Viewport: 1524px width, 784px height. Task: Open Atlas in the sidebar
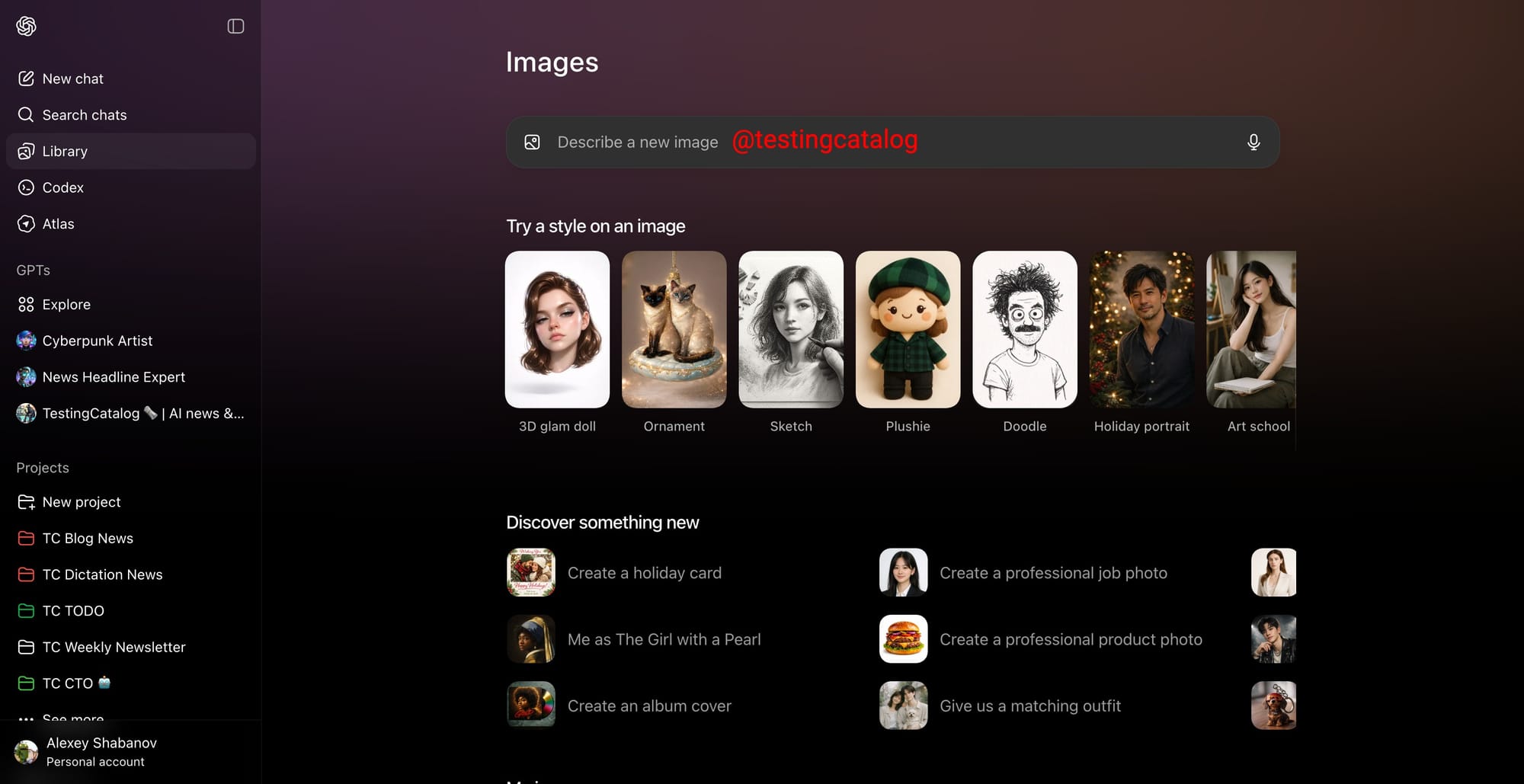click(x=58, y=223)
